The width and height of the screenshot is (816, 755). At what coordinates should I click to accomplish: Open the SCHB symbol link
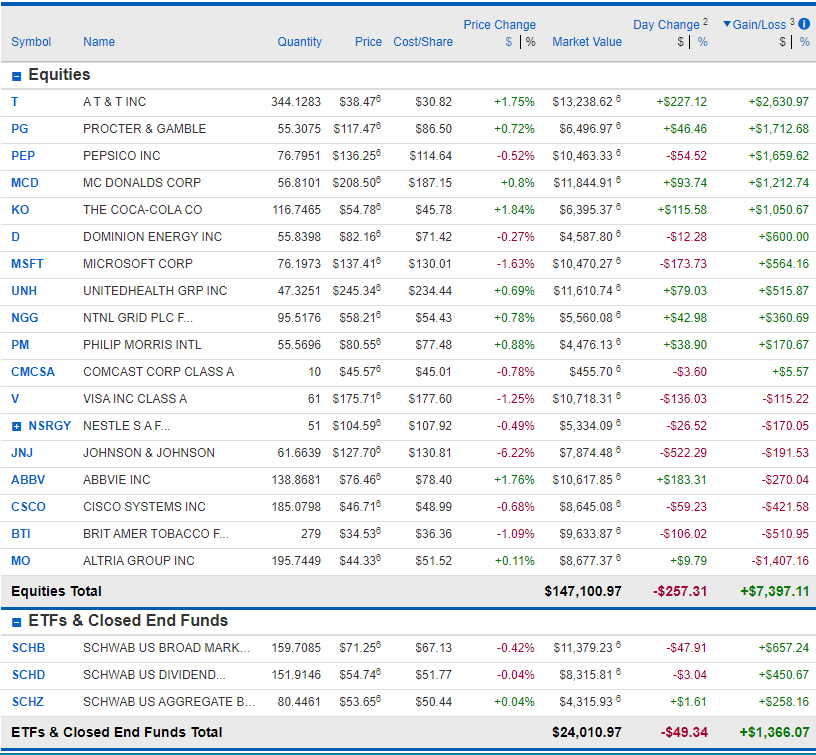click(x=29, y=648)
